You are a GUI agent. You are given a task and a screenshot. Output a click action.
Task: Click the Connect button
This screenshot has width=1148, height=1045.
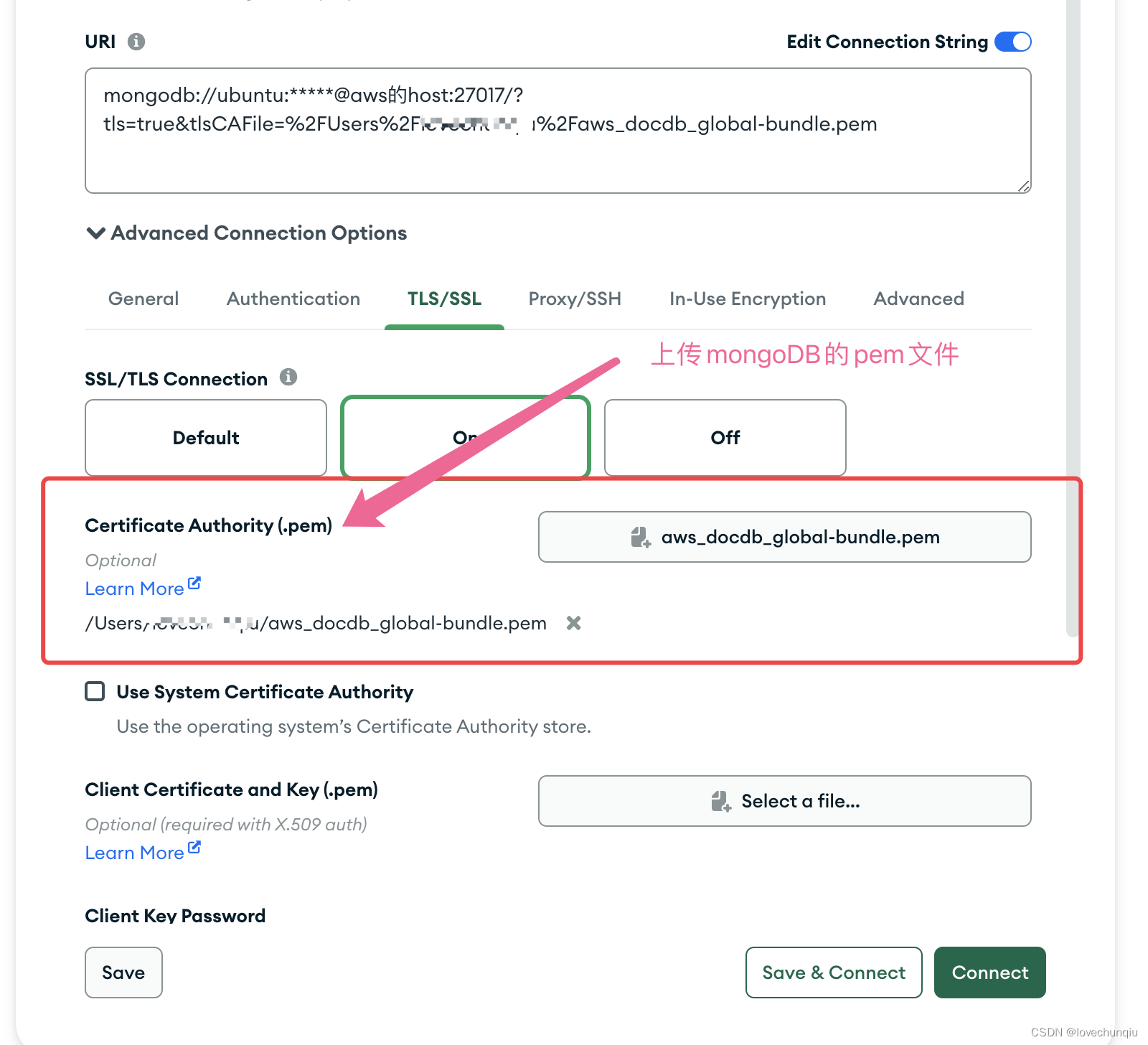[x=989, y=973]
